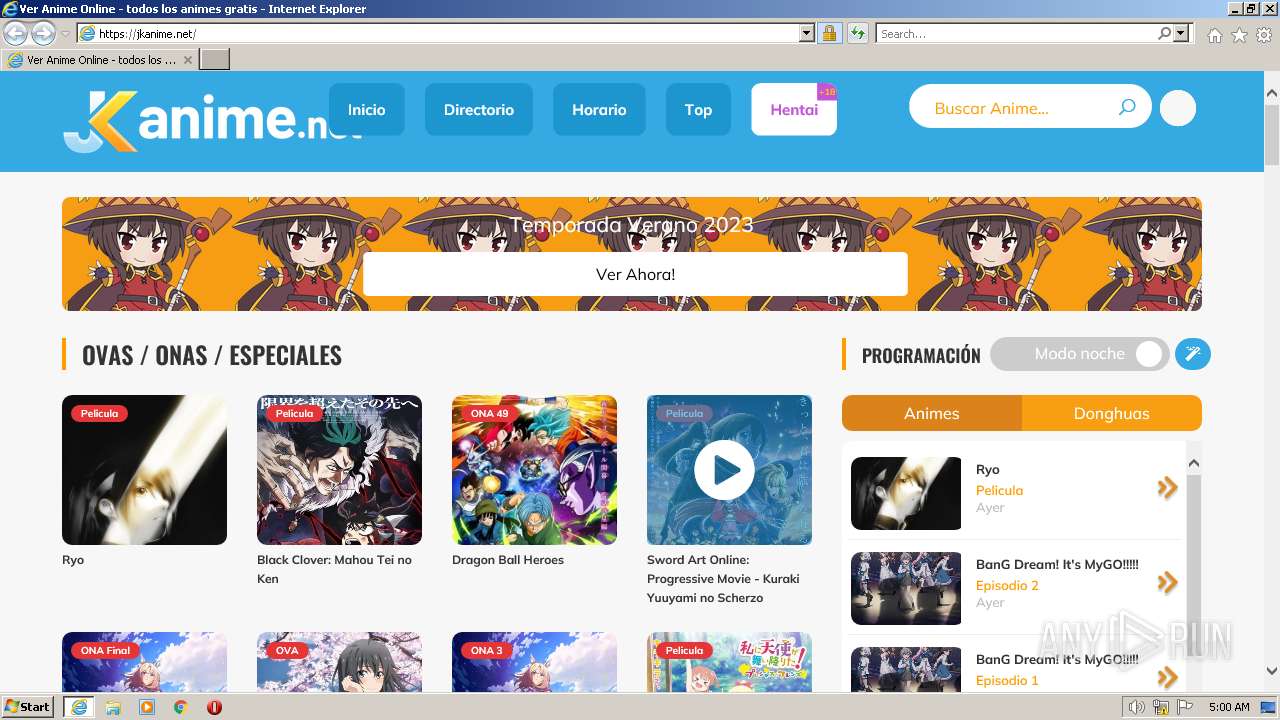Open the Dragon Ball Heroes title link
The width and height of the screenshot is (1280, 720).
[508, 560]
